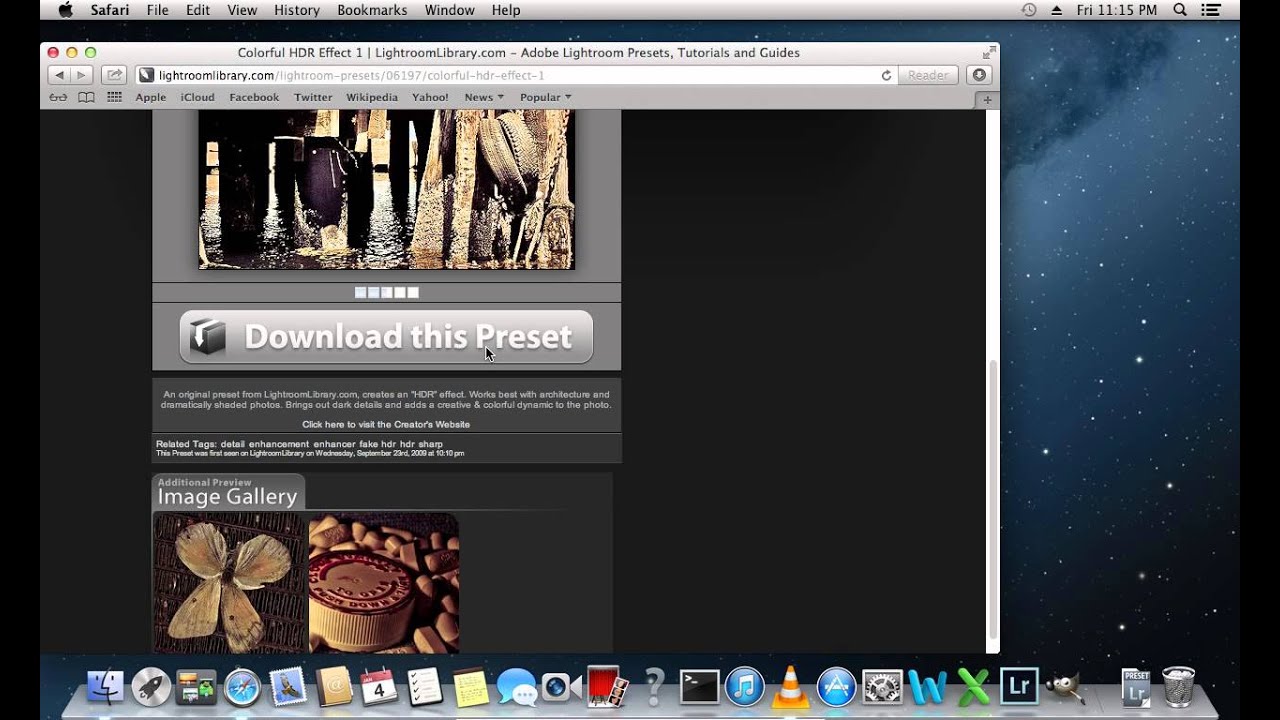Image resolution: width=1280 pixels, height=720 pixels.
Task: Open Messages speech bubbles in the Dock
Action: [517, 687]
